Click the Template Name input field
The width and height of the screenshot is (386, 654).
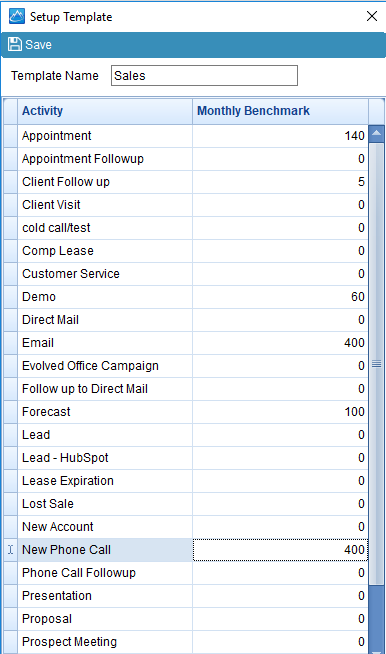click(x=204, y=75)
